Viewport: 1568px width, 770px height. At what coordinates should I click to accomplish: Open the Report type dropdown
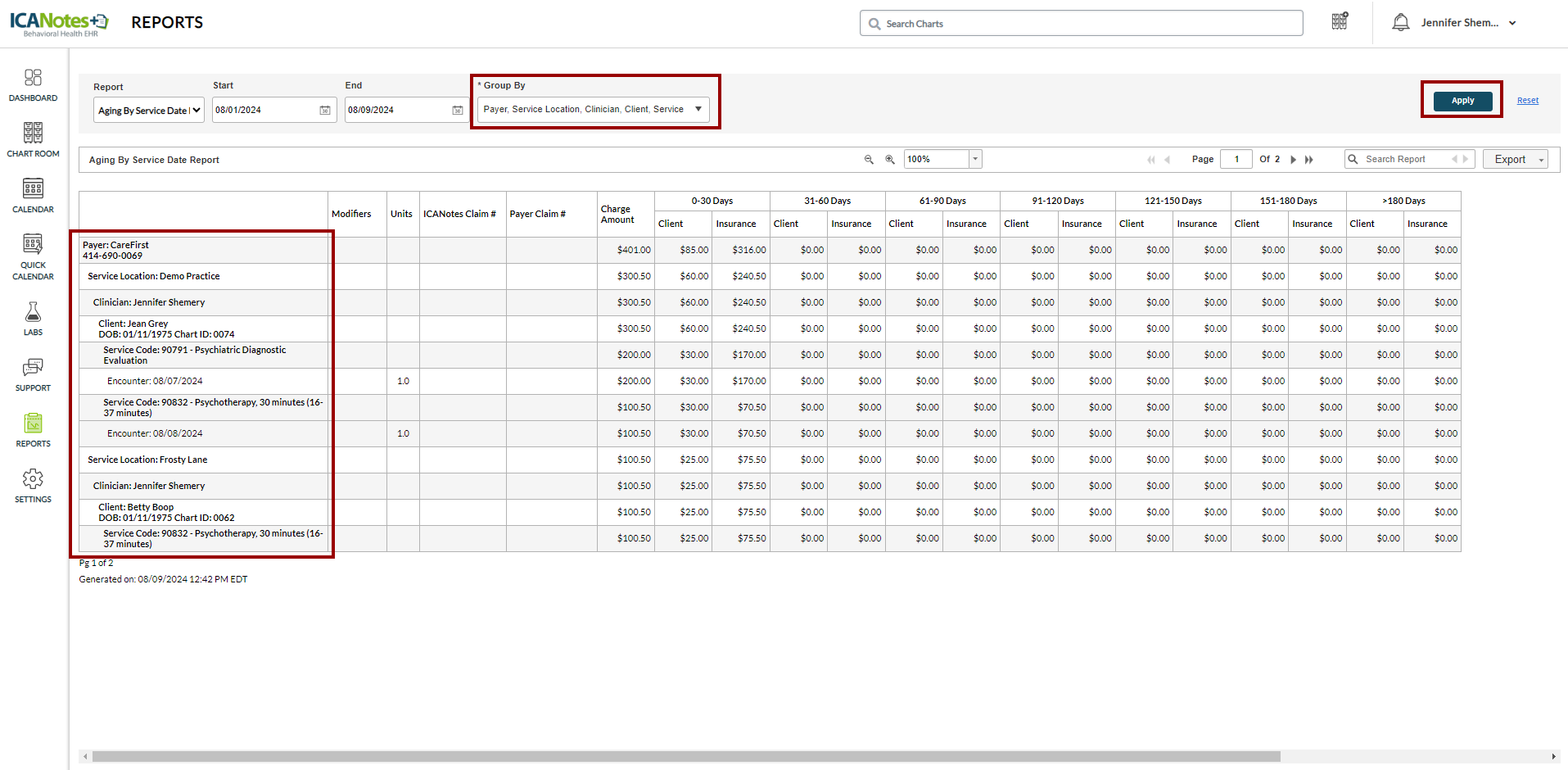pyautogui.click(x=149, y=111)
